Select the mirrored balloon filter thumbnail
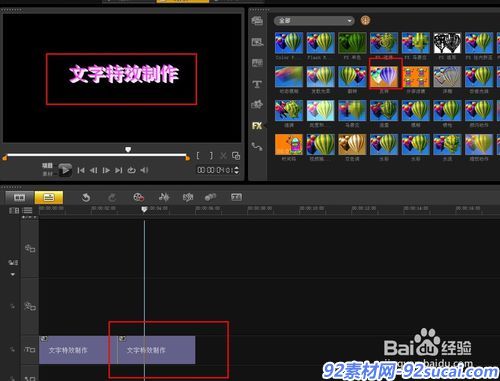The width and height of the screenshot is (500, 381). click(x=352, y=76)
